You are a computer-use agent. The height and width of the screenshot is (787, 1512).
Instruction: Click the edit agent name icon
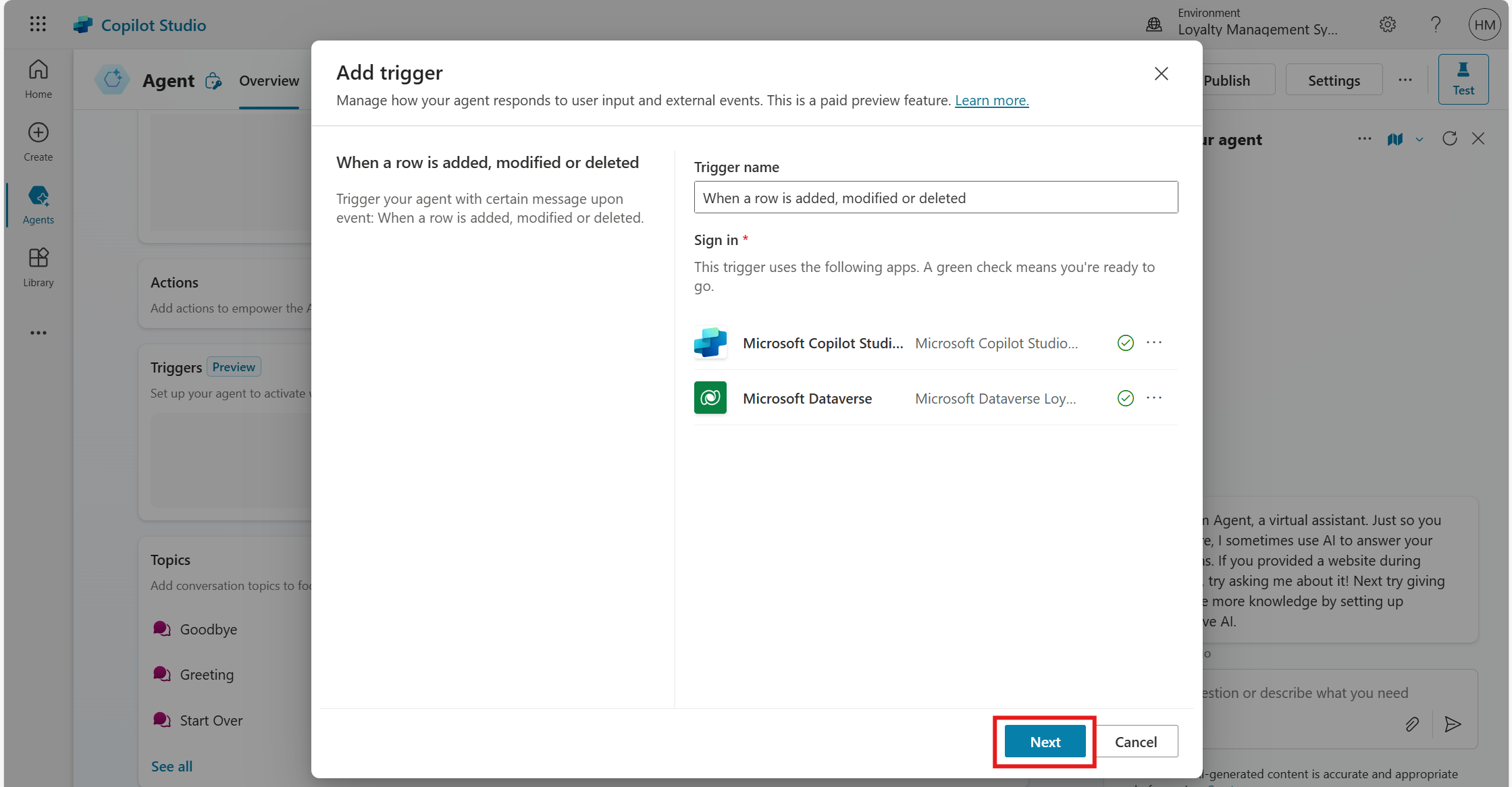213,81
